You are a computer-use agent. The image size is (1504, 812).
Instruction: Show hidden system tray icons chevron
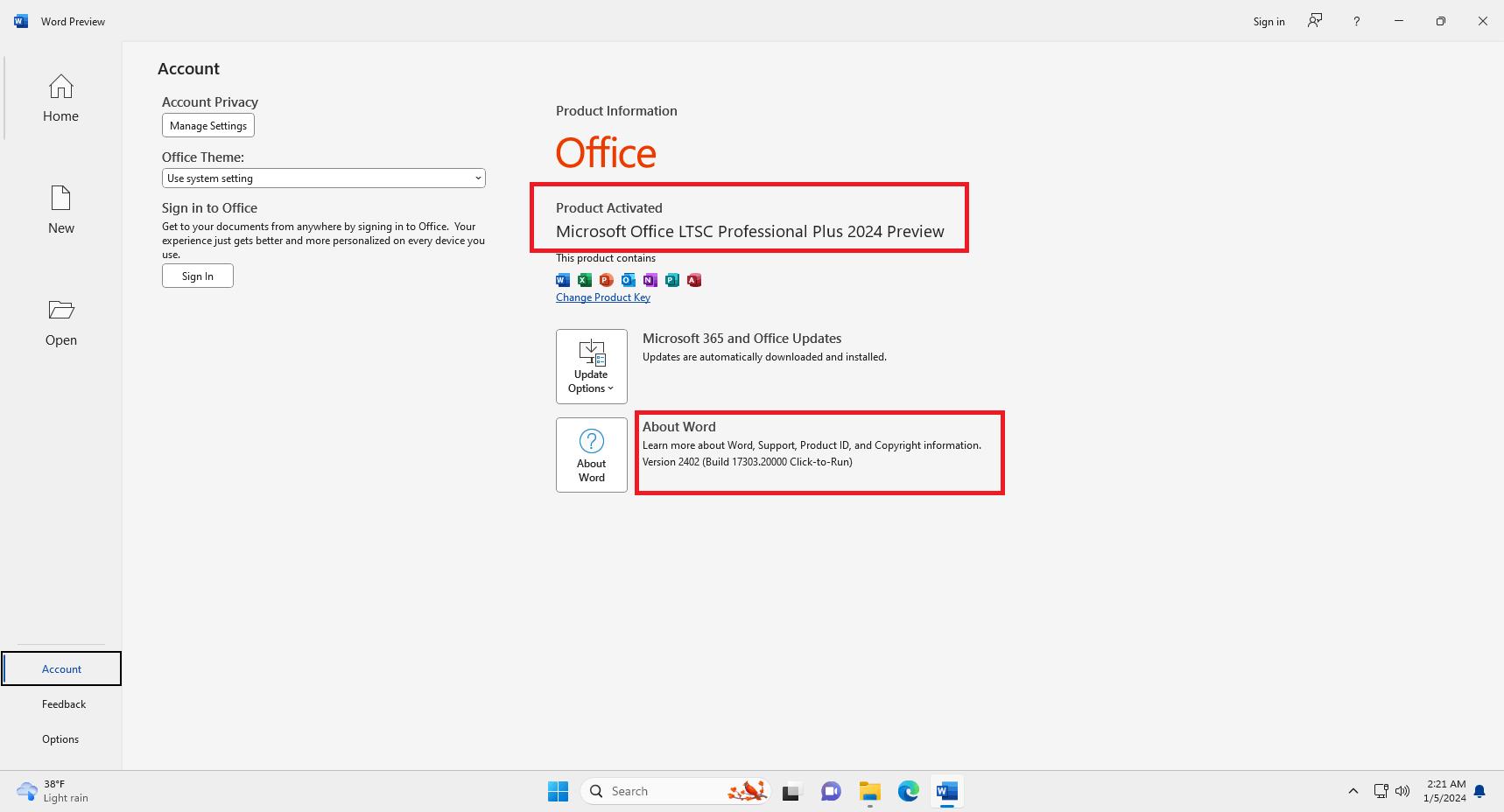pyautogui.click(x=1353, y=791)
